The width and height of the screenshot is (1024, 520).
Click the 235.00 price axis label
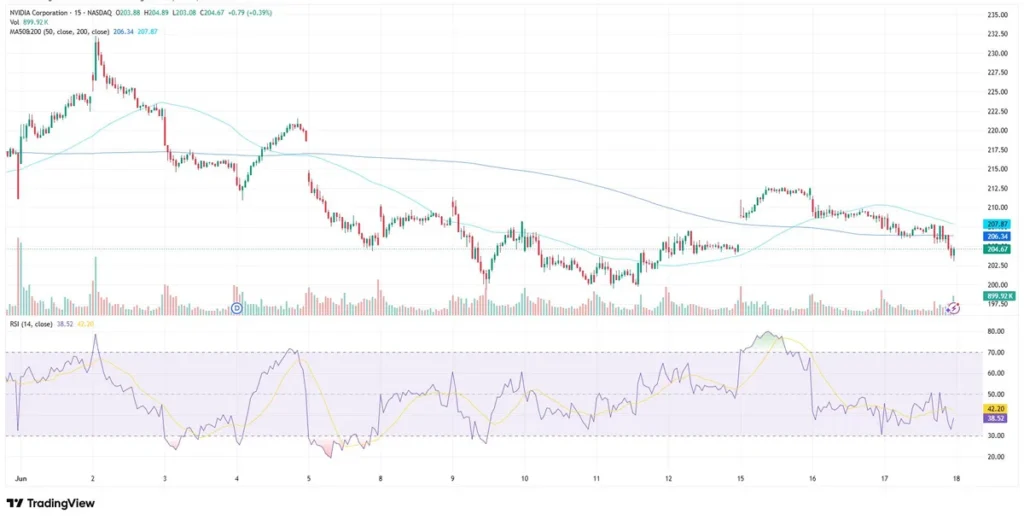997,14
